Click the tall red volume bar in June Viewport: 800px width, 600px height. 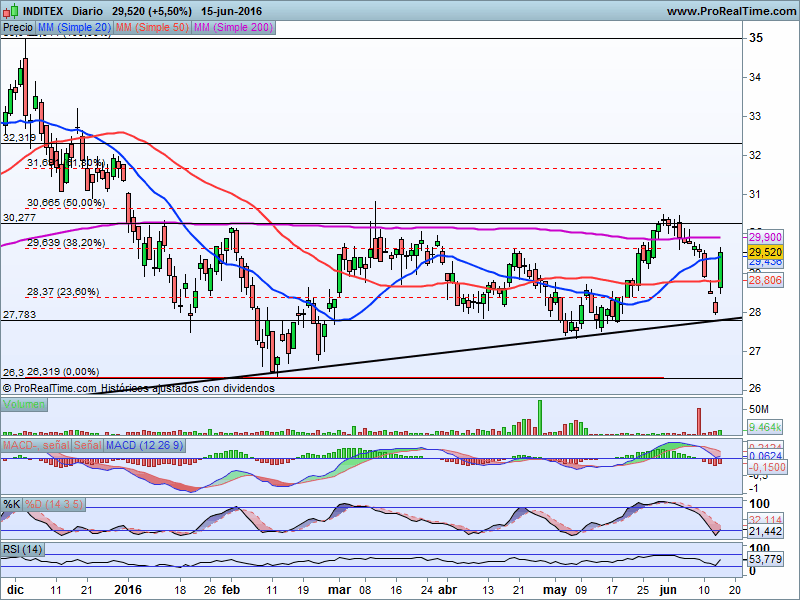(699, 421)
